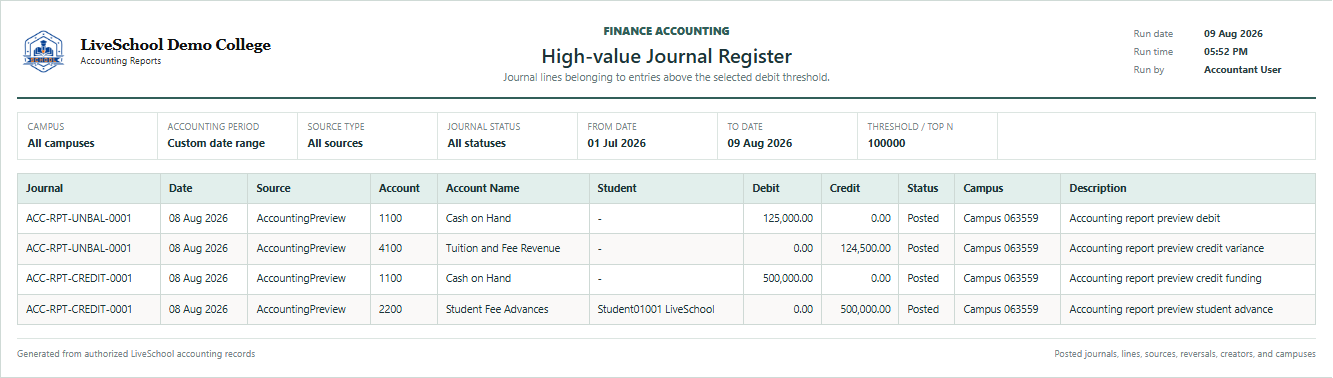The width and height of the screenshot is (1333, 378).
Task: Click the report subtitle about debit threshold
Action: coord(666,77)
